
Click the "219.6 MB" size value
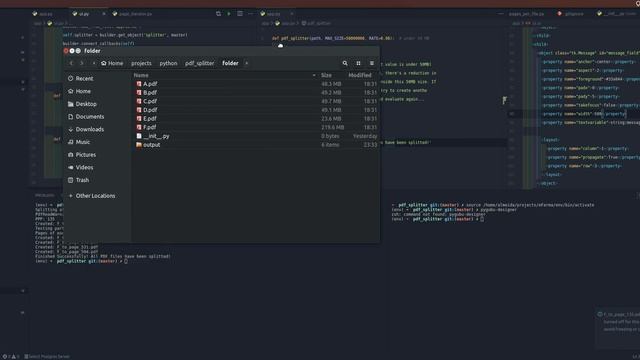pyautogui.click(x=332, y=127)
